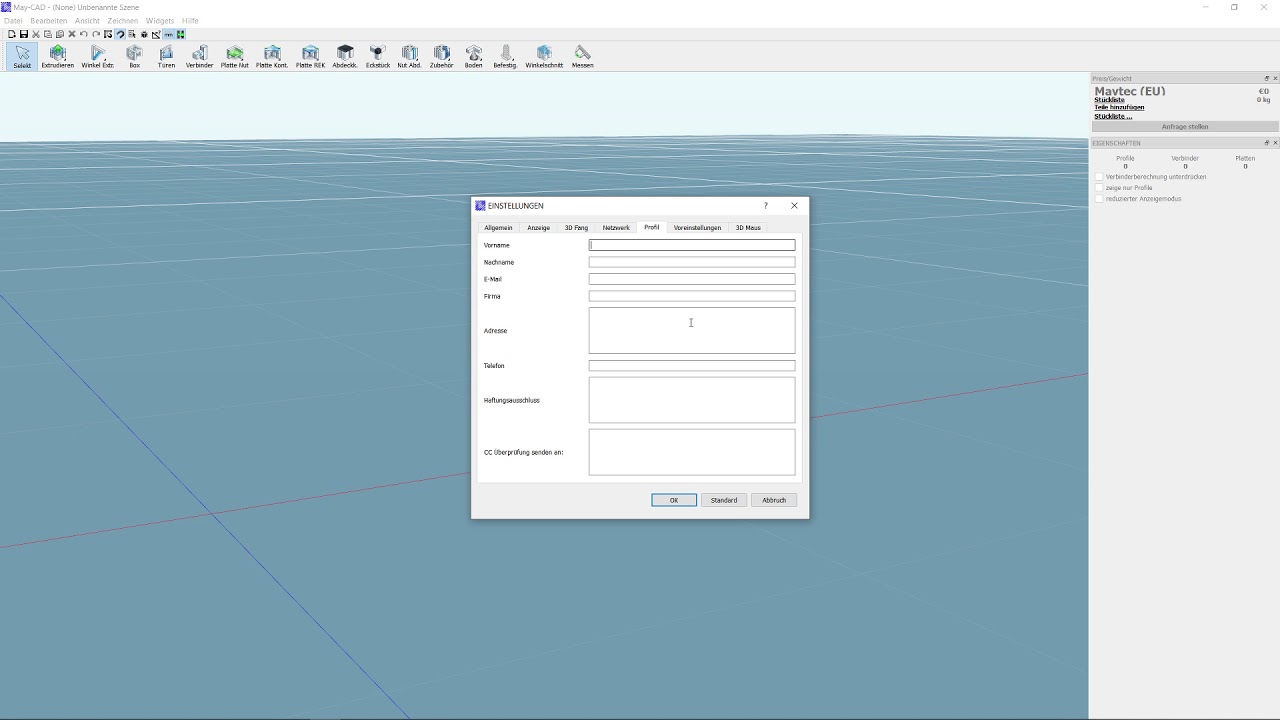Pick the Verbinder tool
The height and width of the screenshot is (720, 1280).
199,57
